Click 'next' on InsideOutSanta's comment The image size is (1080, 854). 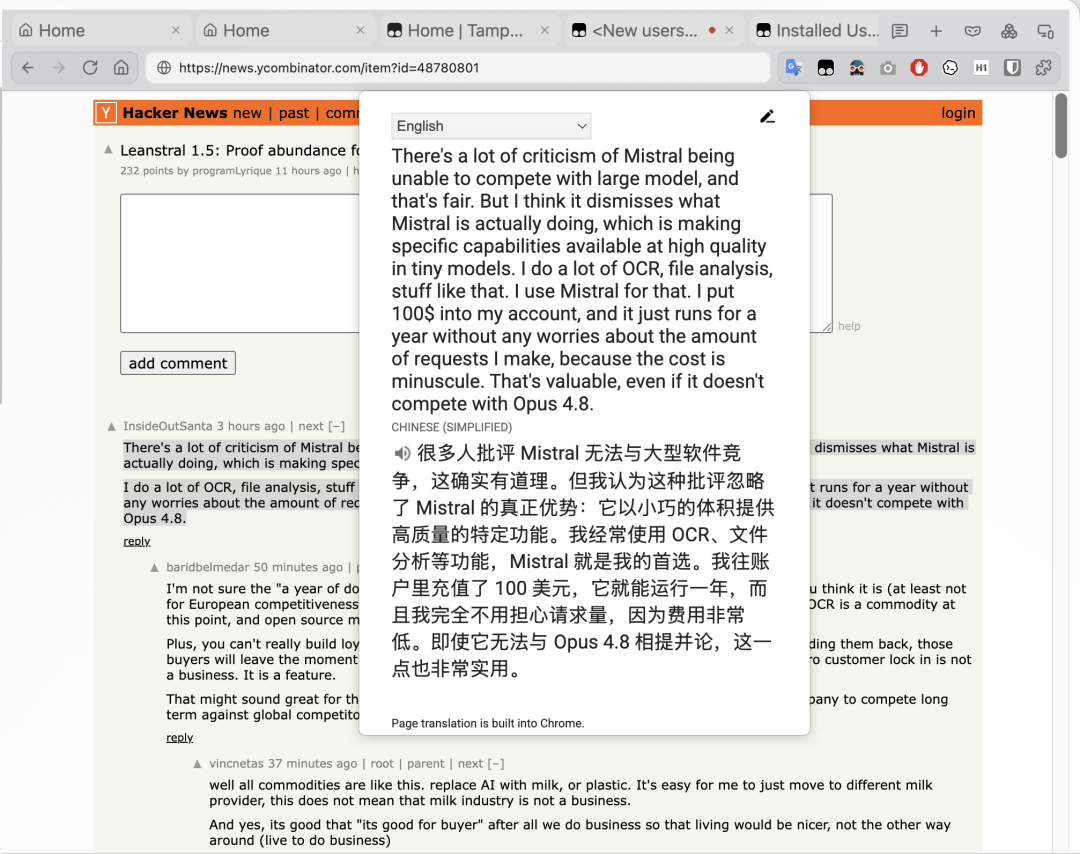tap(311, 426)
